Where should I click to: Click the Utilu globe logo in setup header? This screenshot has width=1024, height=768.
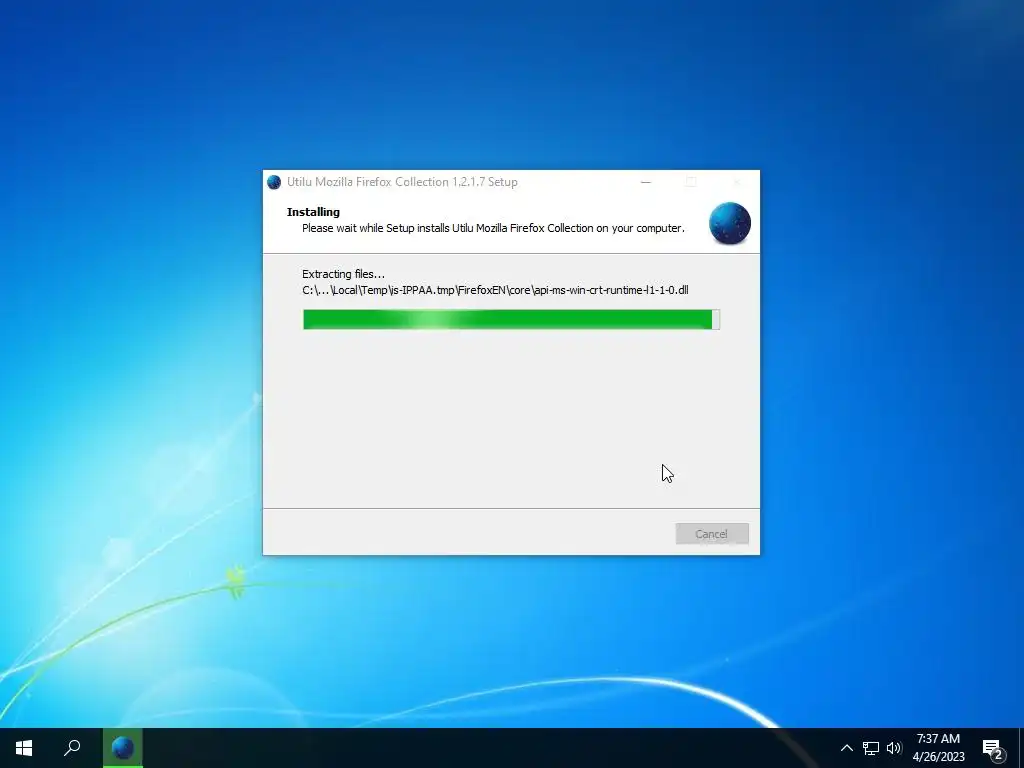[729, 223]
